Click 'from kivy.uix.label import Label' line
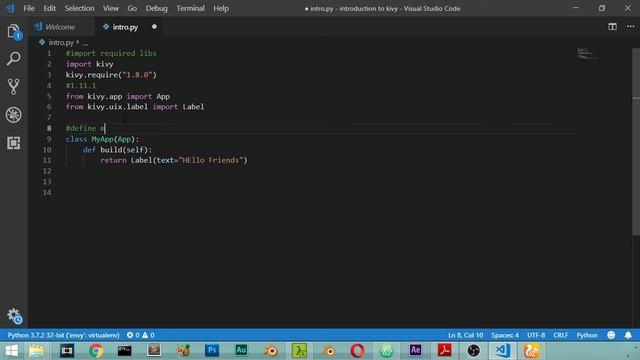640x360 pixels. [x=135, y=107]
